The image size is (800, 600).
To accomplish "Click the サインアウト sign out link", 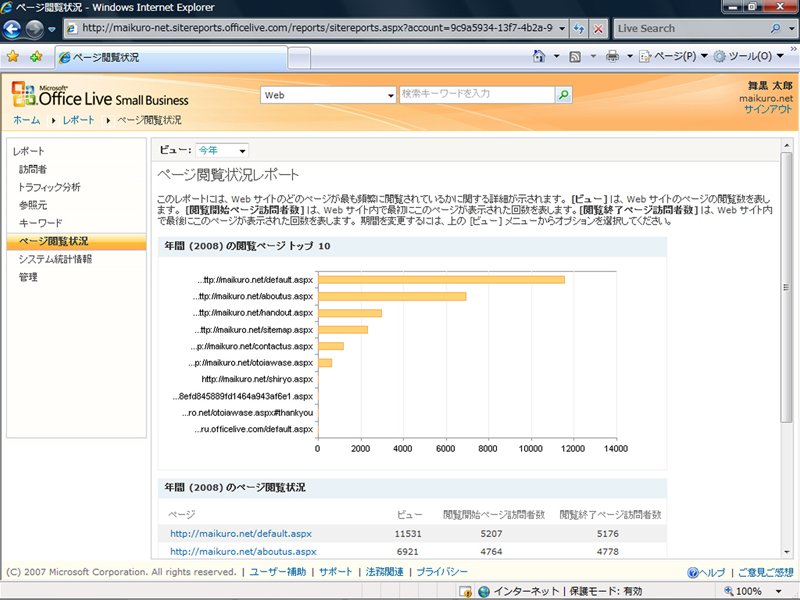I will pyautogui.click(x=768, y=109).
